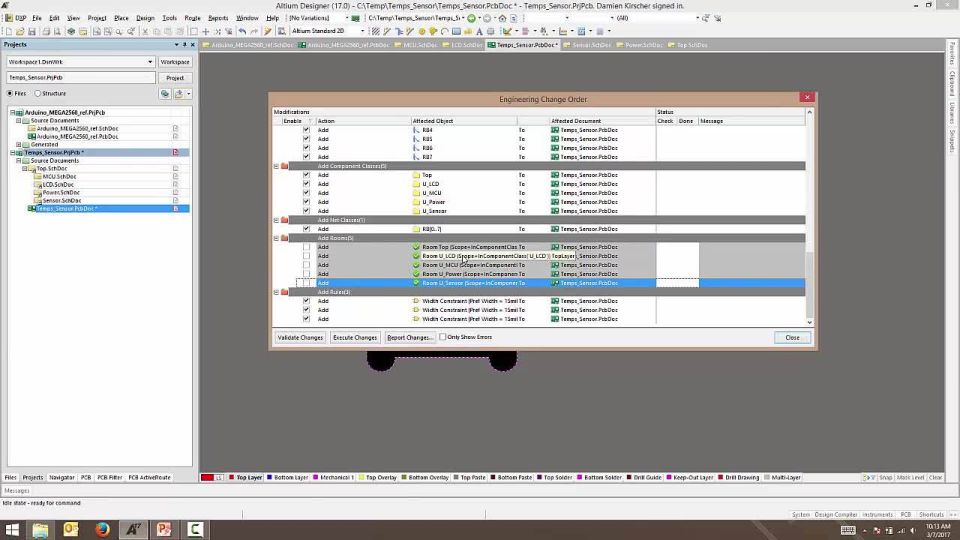The width and height of the screenshot is (960, 540).
Task: Open the Workspace dropdown list
Action: click(150, 62)
